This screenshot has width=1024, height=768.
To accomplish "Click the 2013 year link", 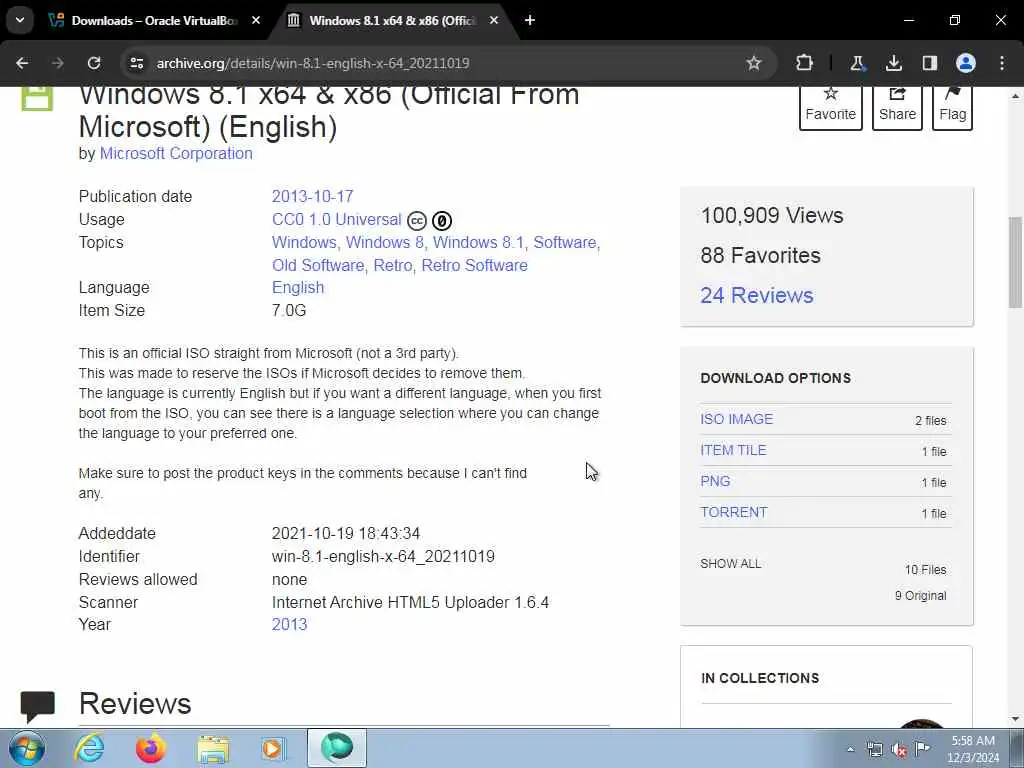I will [x=289, y=624].
